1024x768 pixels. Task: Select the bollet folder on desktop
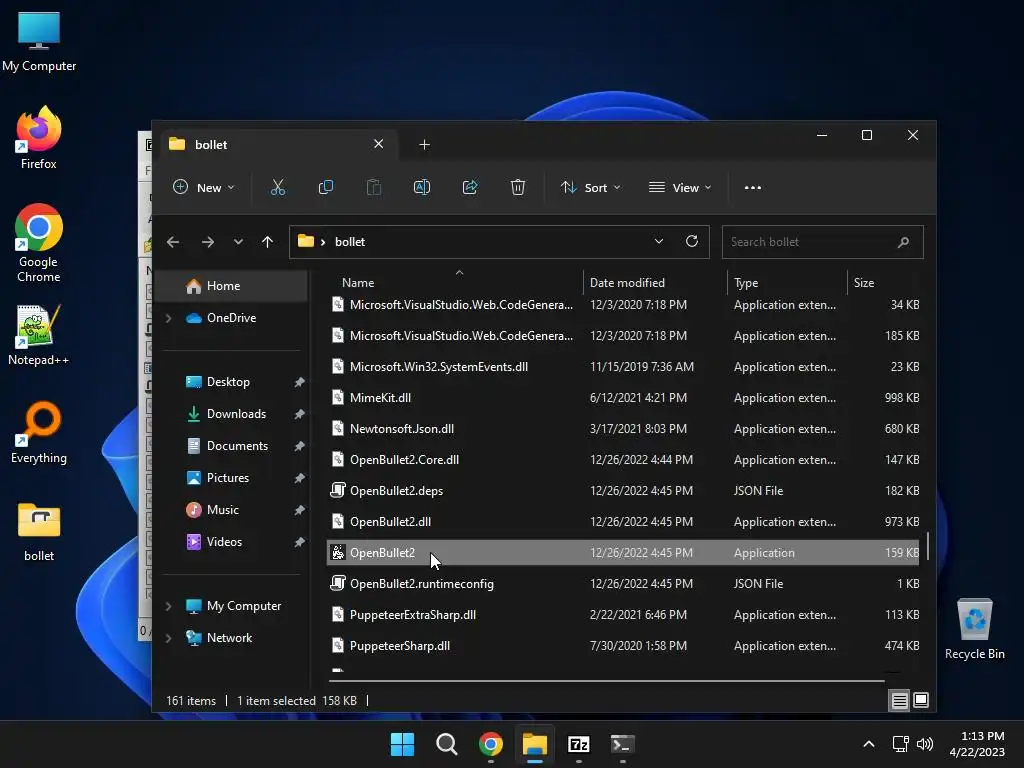point(39,532)
